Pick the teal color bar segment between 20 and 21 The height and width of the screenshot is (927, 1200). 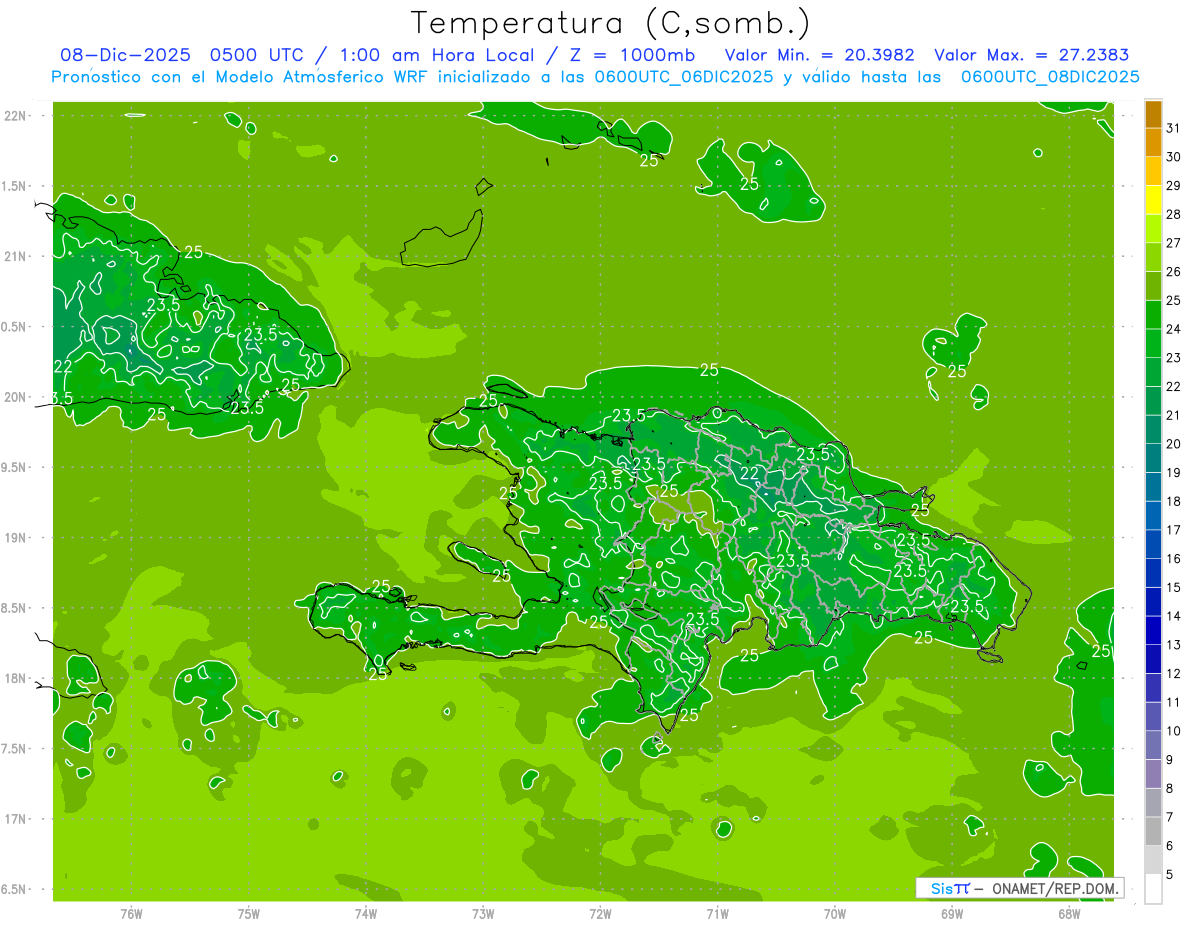pos(1153,430)
